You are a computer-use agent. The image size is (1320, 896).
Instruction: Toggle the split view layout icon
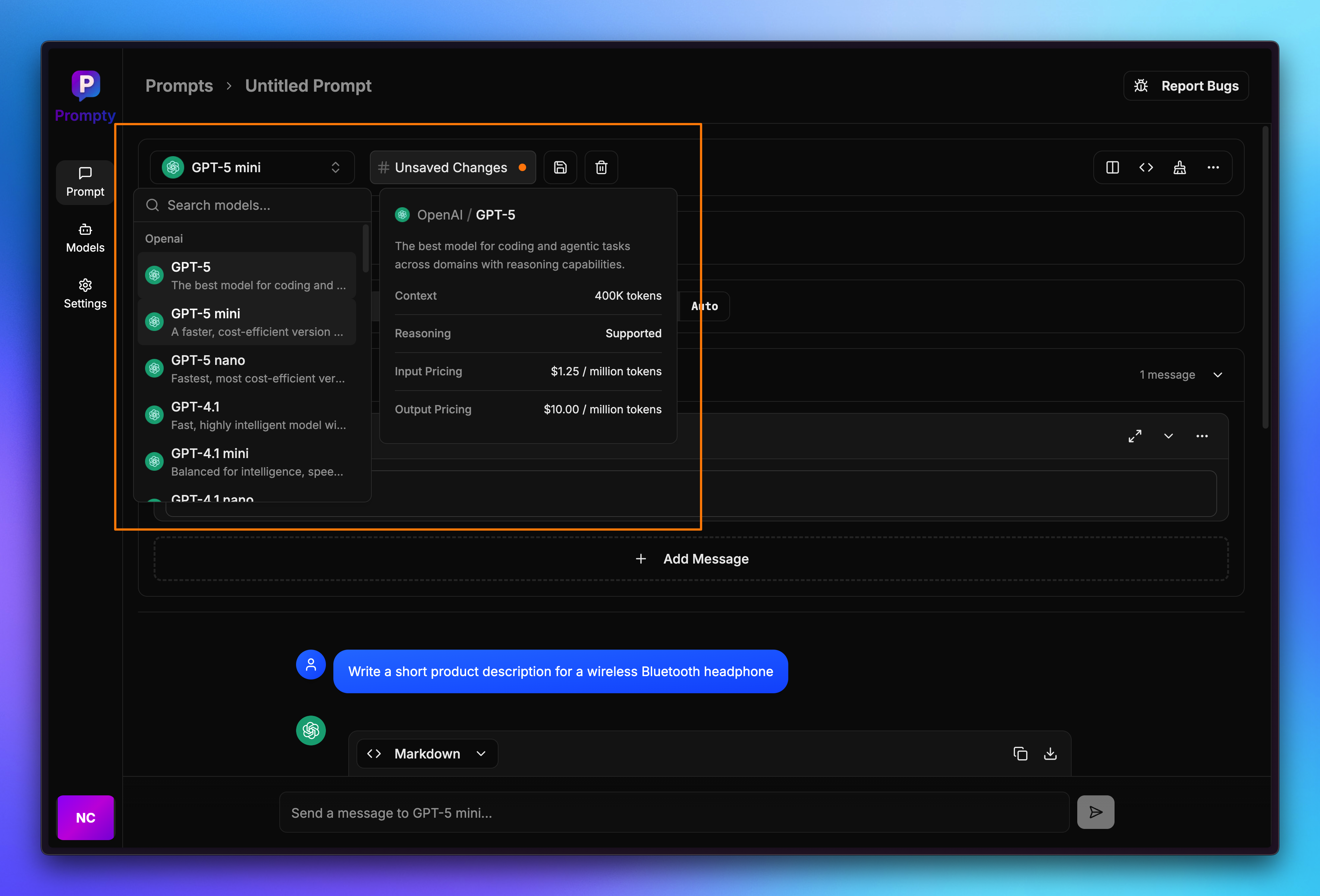tap(1112, 167)
